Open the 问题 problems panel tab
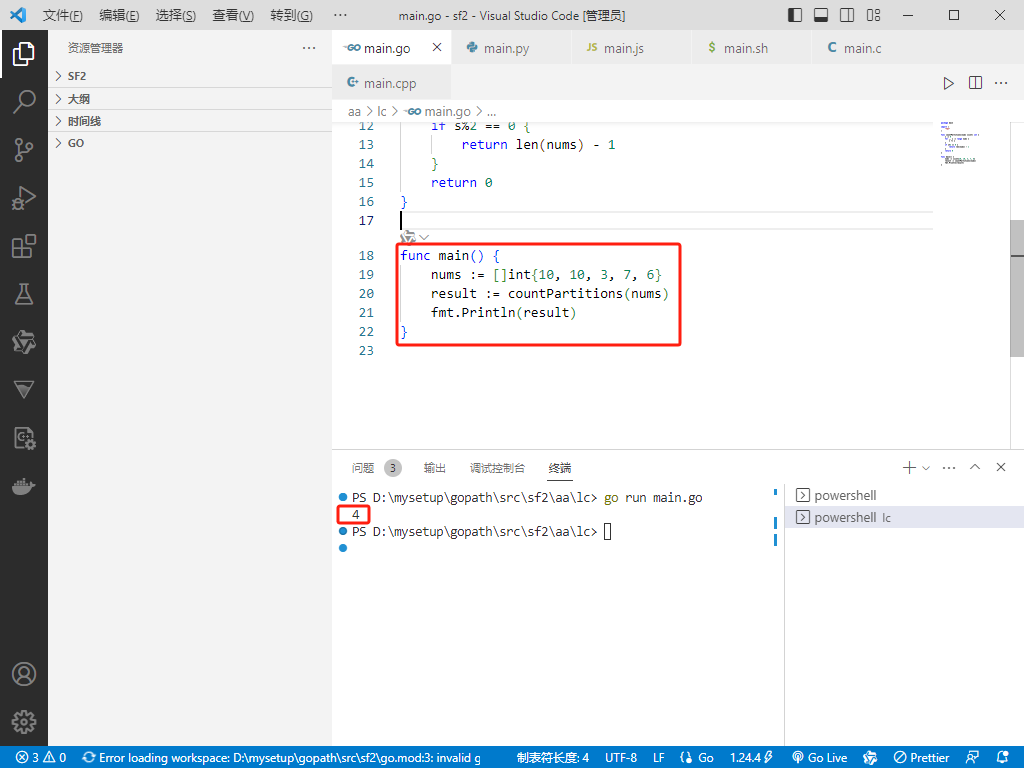1024x768 pixels. [377, 468]
